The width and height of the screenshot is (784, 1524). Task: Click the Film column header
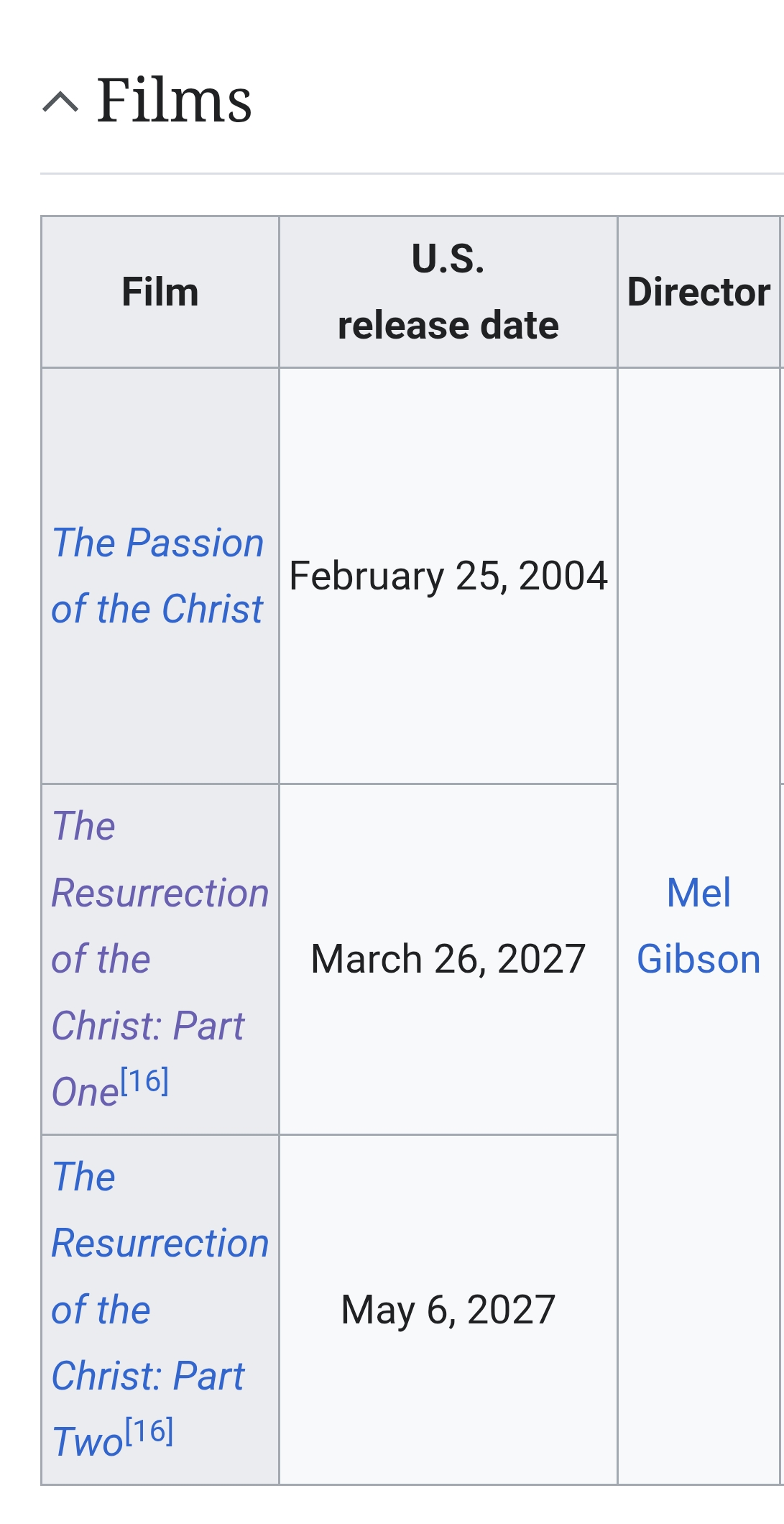coord(160,292)
